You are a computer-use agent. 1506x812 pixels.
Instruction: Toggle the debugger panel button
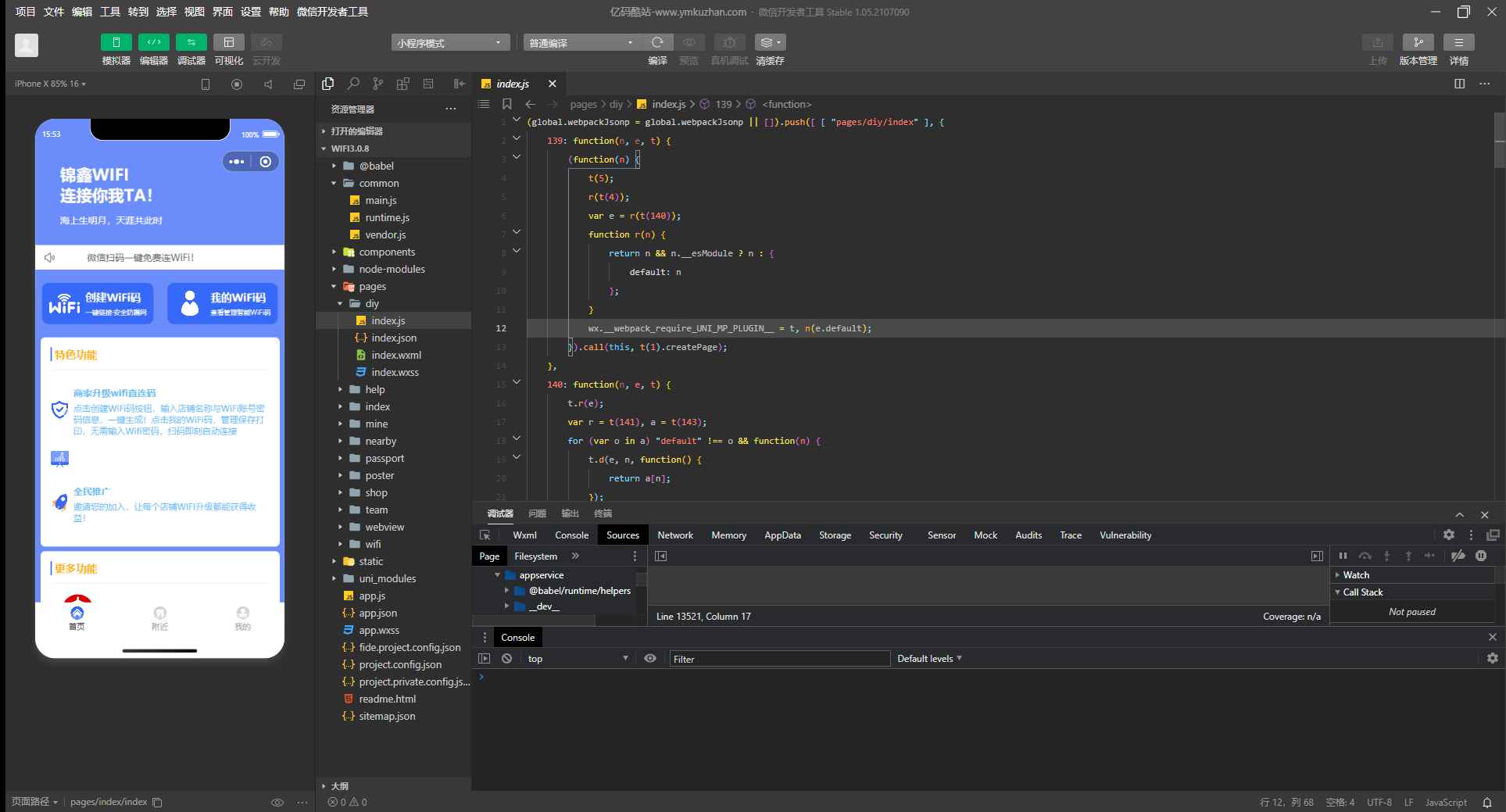coord(191,42)
